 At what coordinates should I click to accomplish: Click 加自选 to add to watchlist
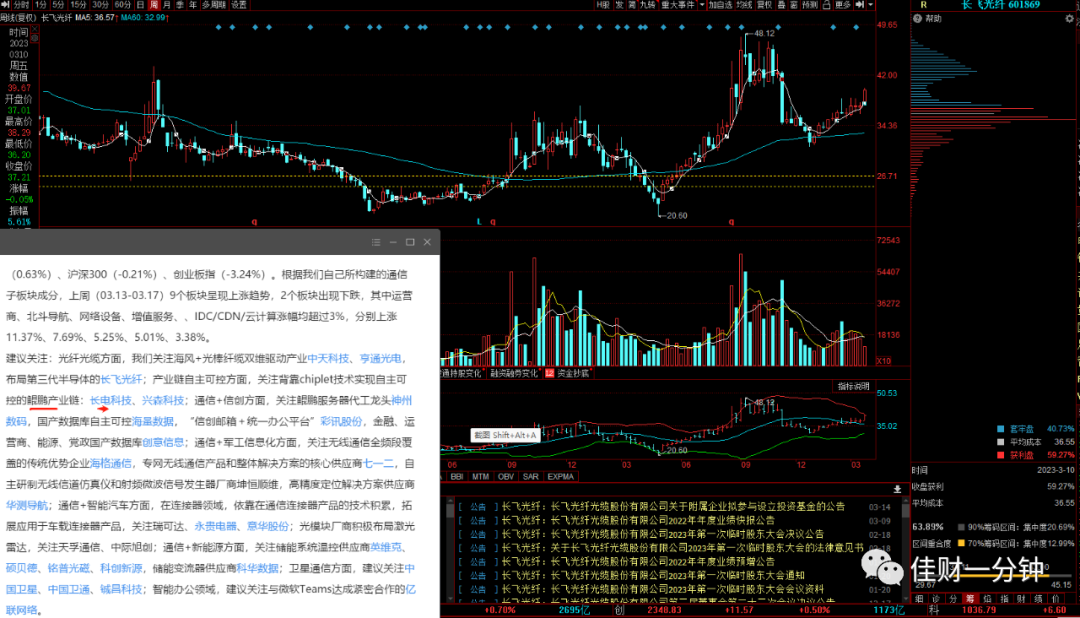click(720, 4)
